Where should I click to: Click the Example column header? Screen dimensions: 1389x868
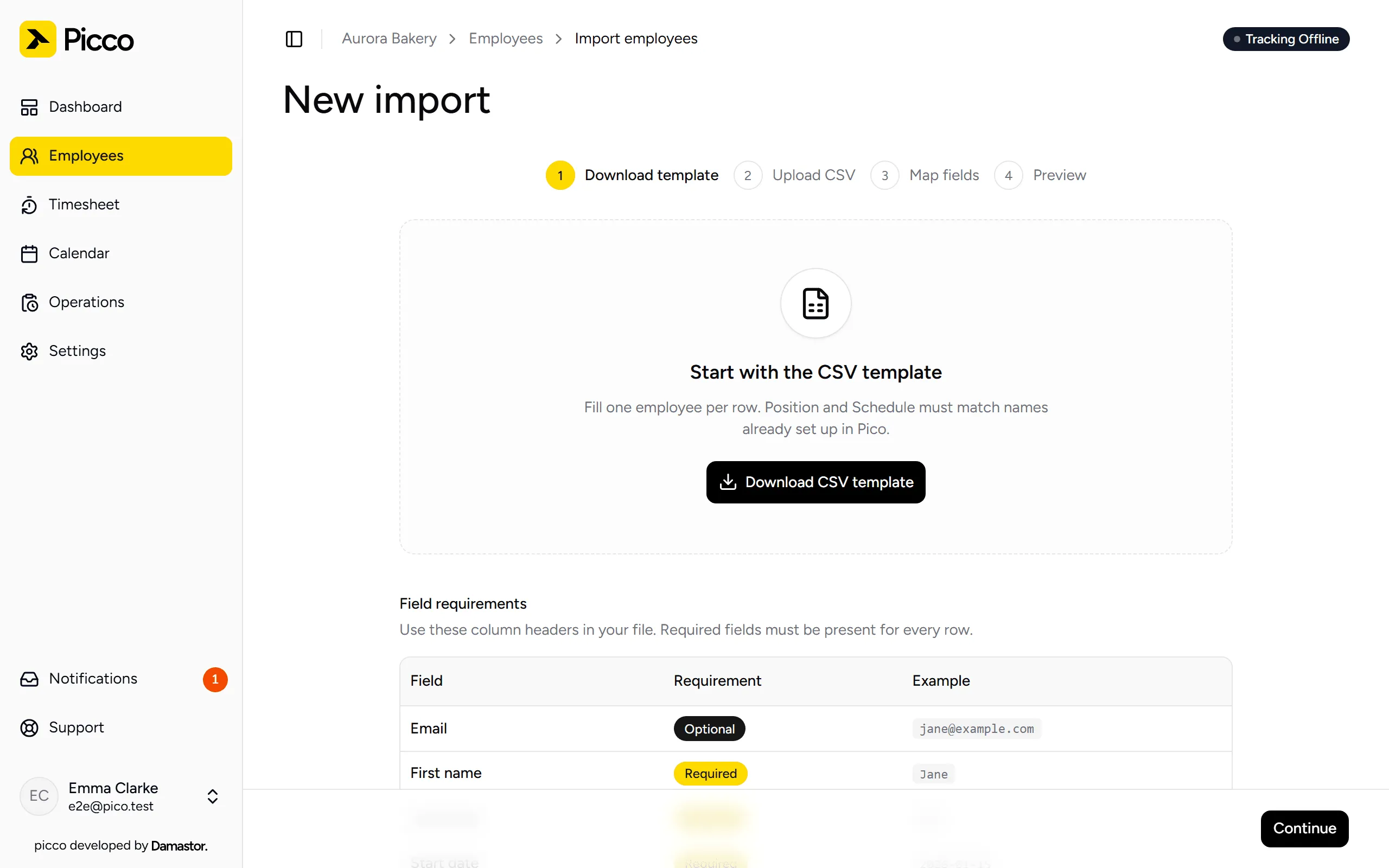pyautogui.click(x=941, y=681)
